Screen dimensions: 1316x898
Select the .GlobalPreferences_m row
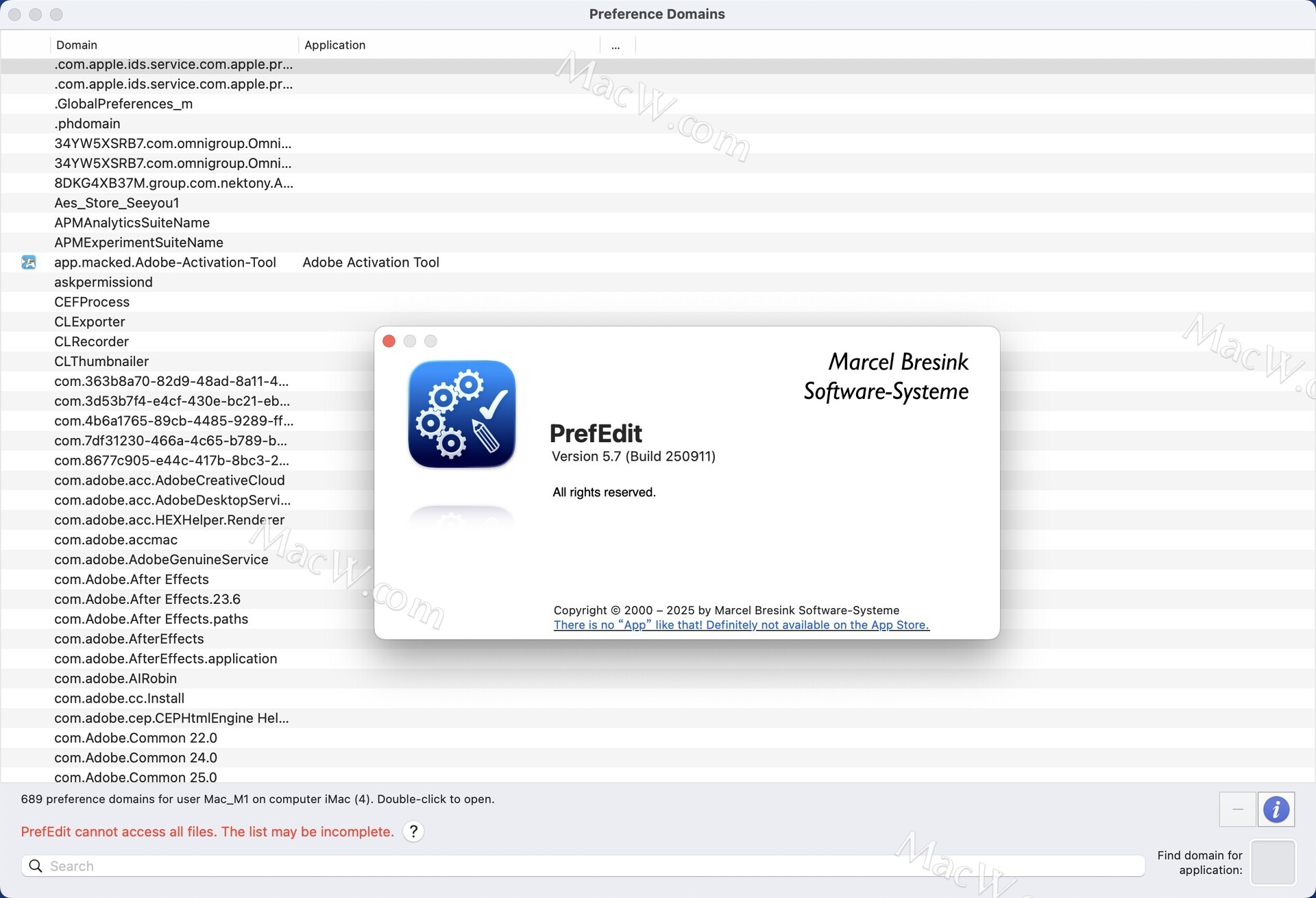tap(658, 104)
